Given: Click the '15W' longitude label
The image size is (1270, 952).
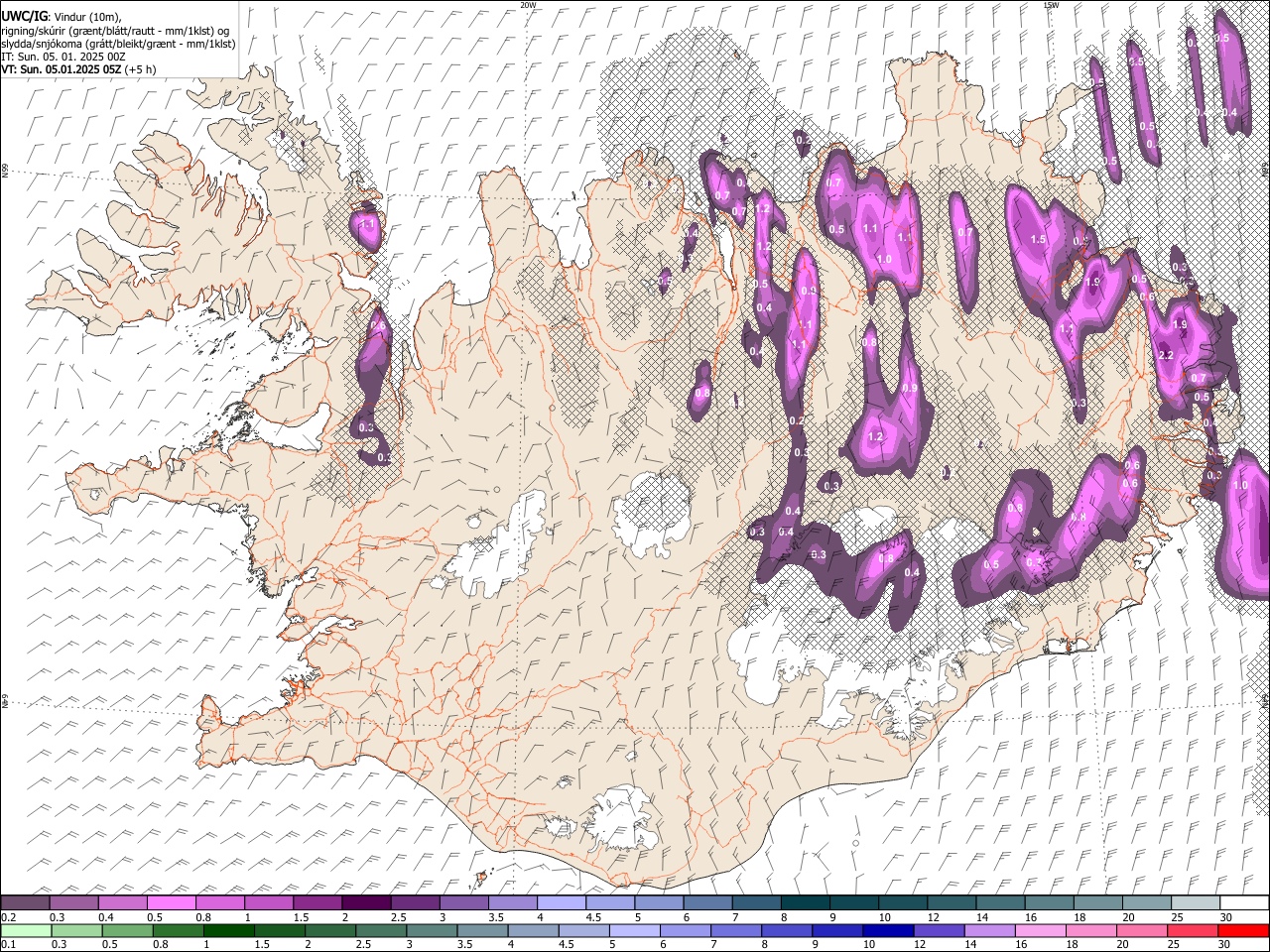Looking at the screenshot, I should point(1051,5).
